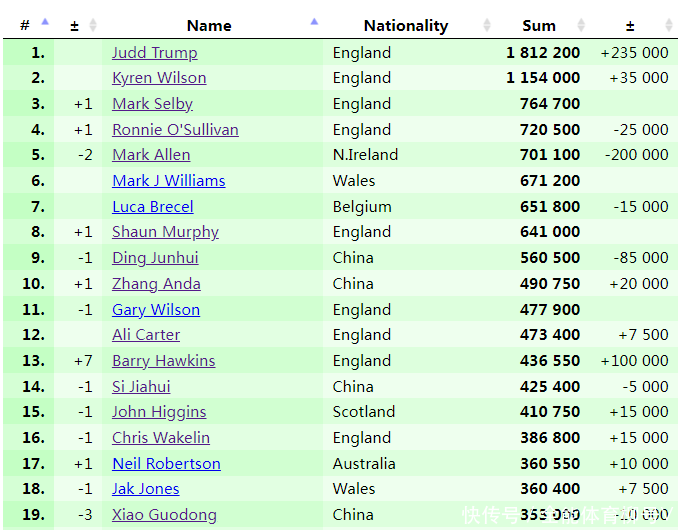Screen dimensions: 680x530
Task: Open Neil Robertson's player link
Action: click(166, 463)
